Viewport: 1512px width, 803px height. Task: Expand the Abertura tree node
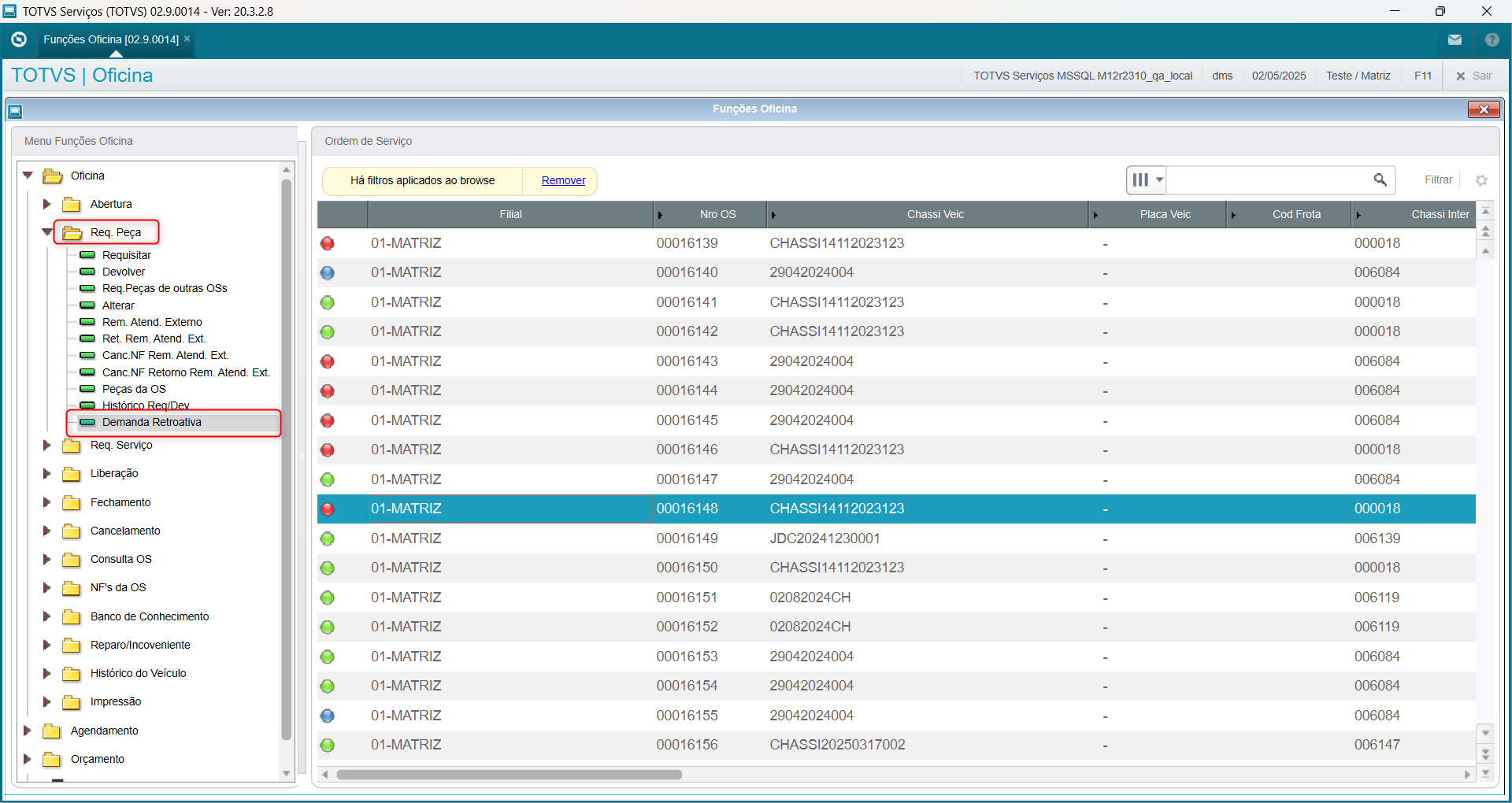tap(46, 204)
